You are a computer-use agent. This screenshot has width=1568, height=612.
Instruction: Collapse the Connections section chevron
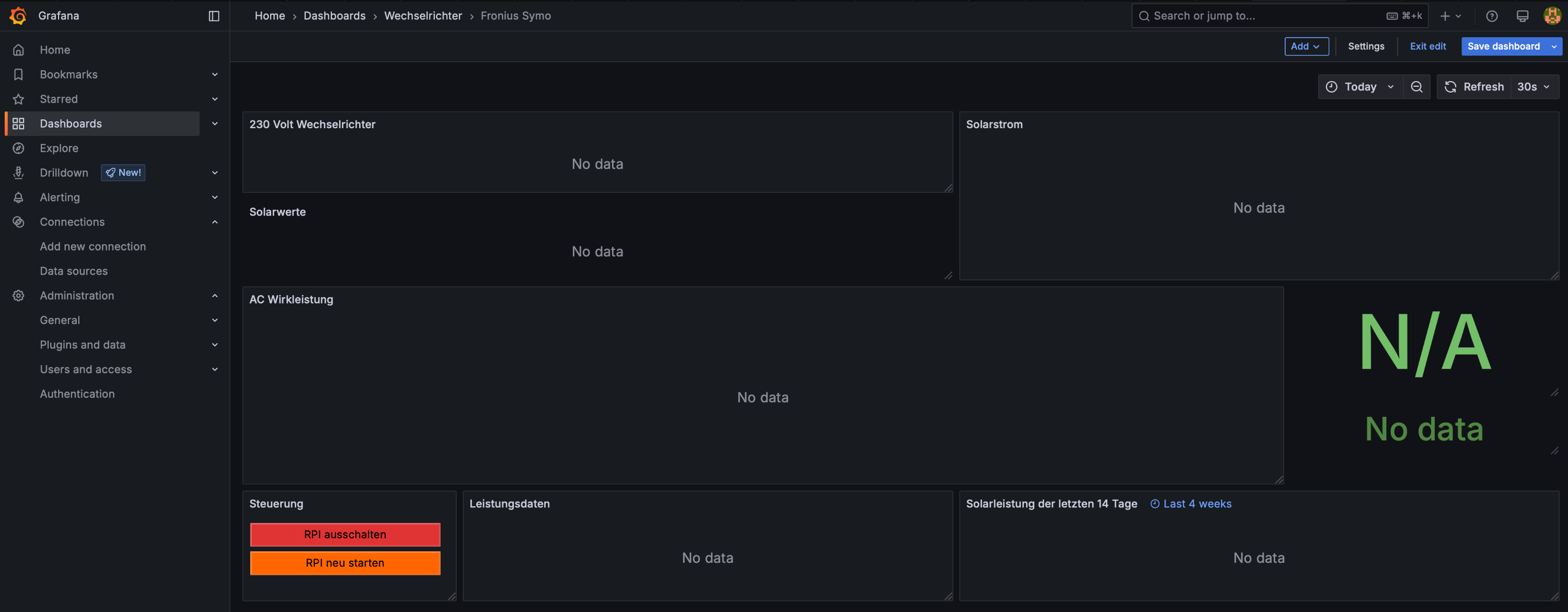pyautogui.click(x=215, y=222)
